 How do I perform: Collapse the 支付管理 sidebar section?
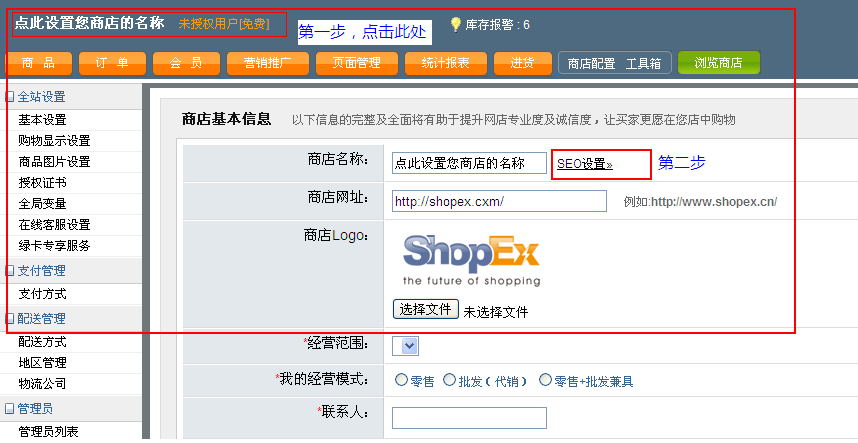tap(10, 270)
